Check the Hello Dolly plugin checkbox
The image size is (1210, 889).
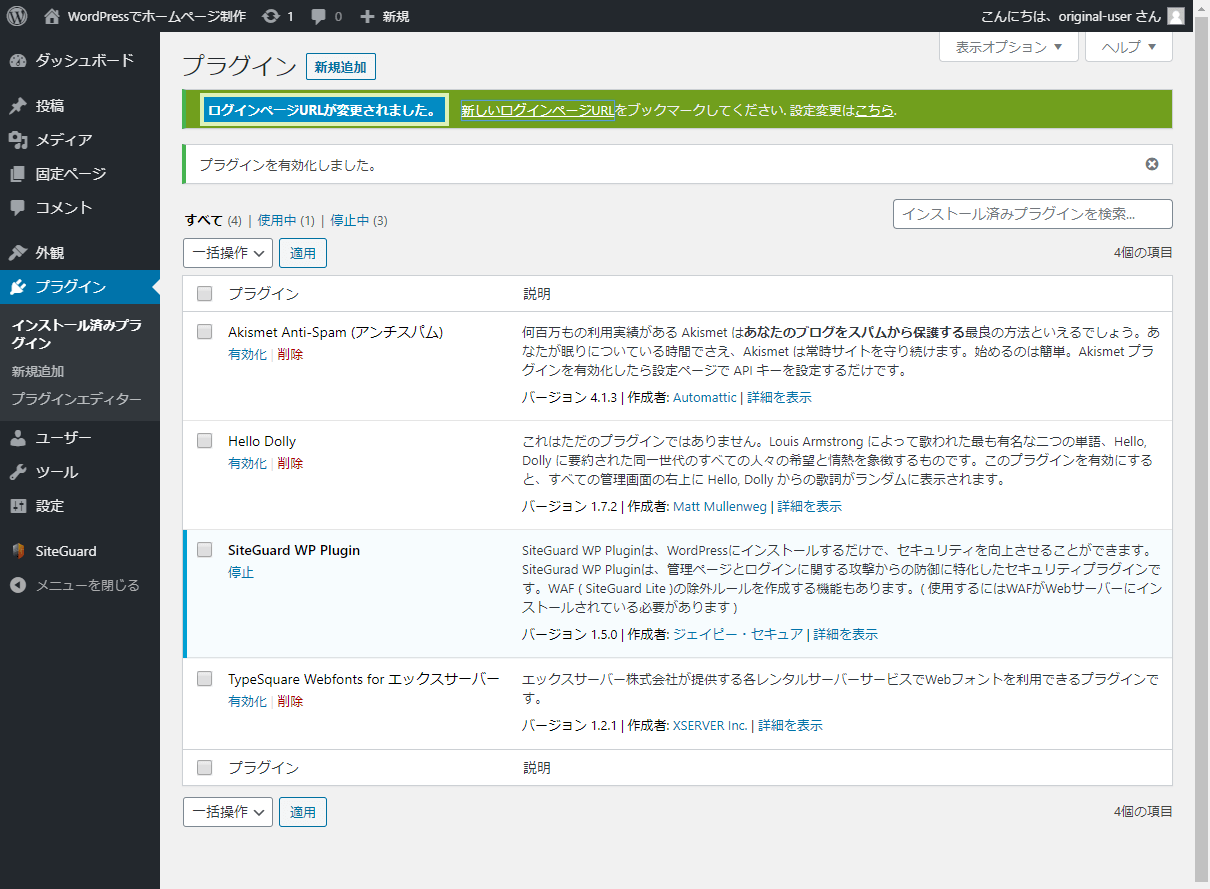[x=205, y=441]
